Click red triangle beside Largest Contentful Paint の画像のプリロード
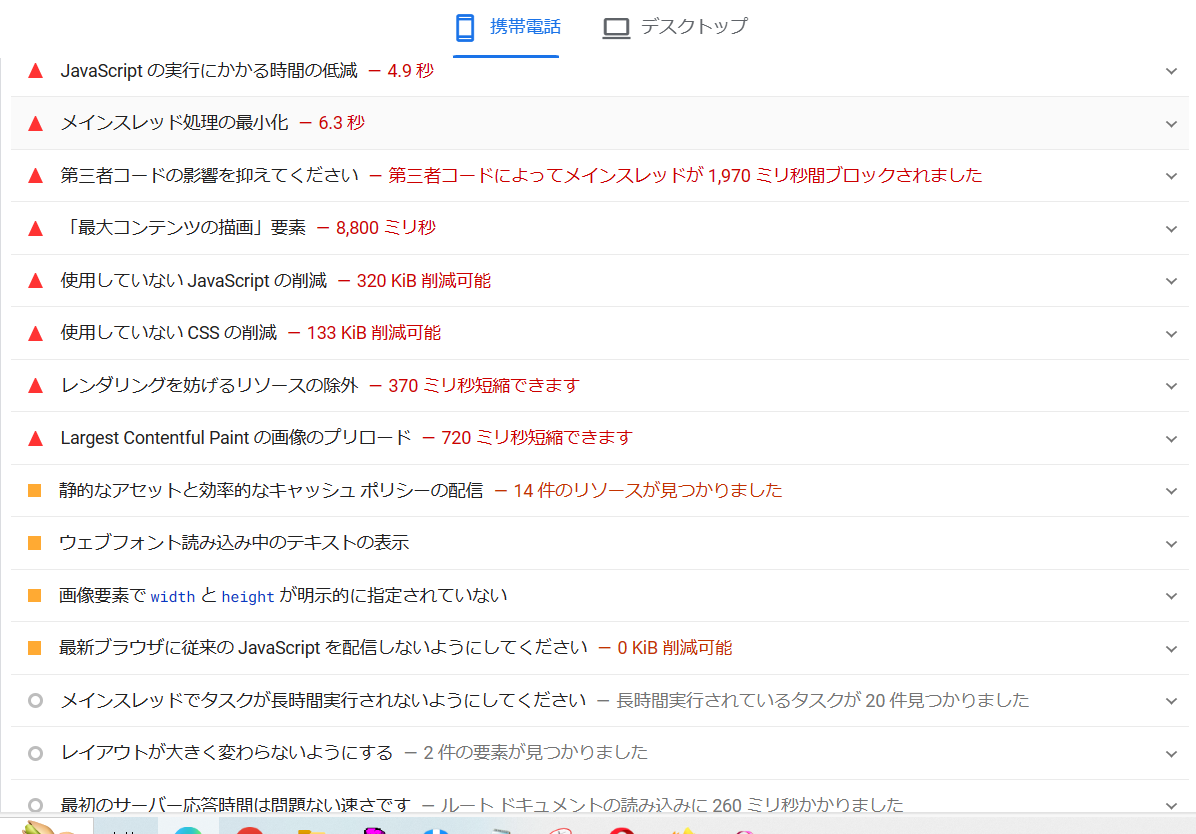 coord(36,438)
